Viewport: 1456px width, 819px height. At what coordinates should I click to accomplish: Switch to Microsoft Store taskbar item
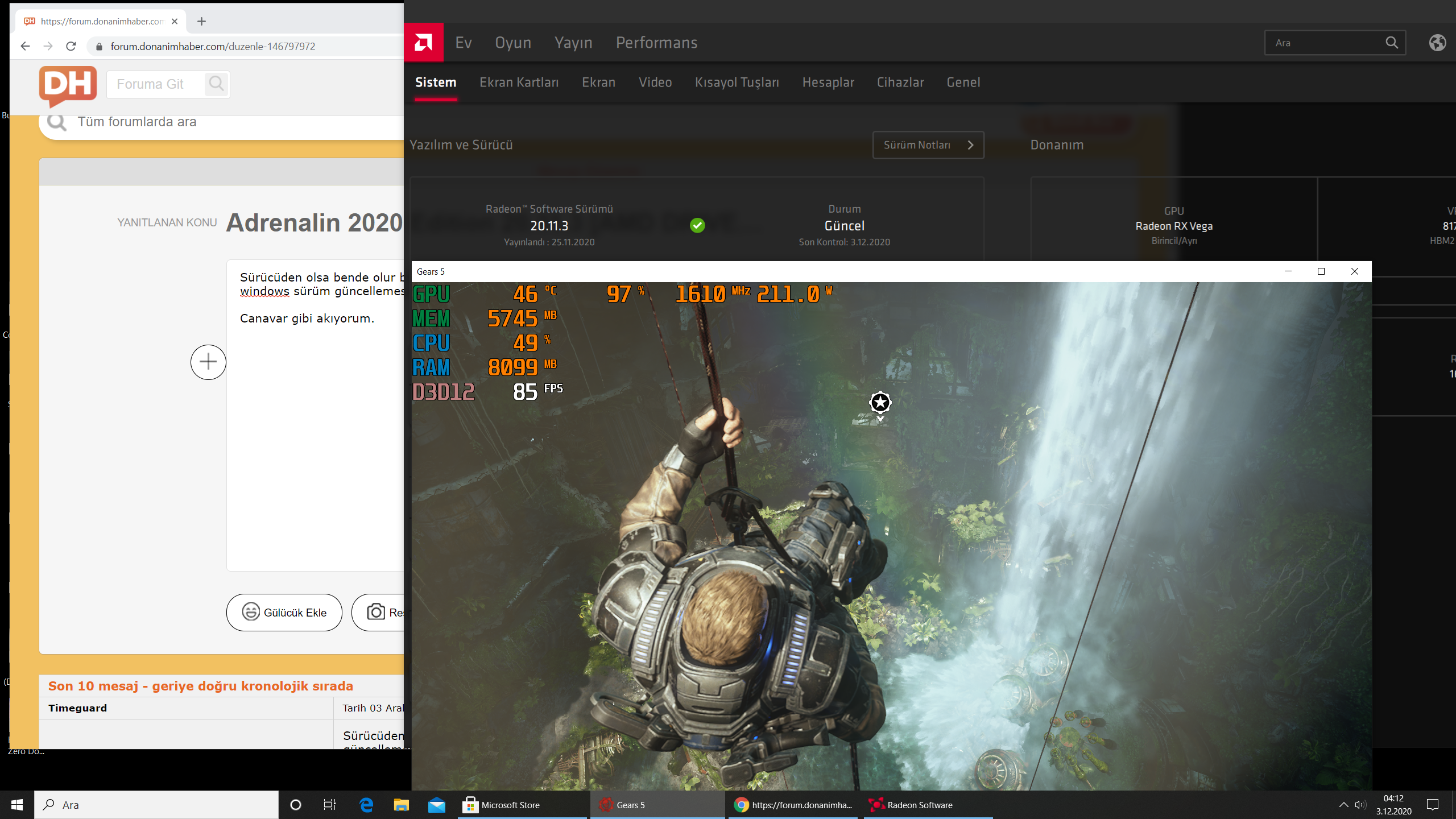(522, 805)
